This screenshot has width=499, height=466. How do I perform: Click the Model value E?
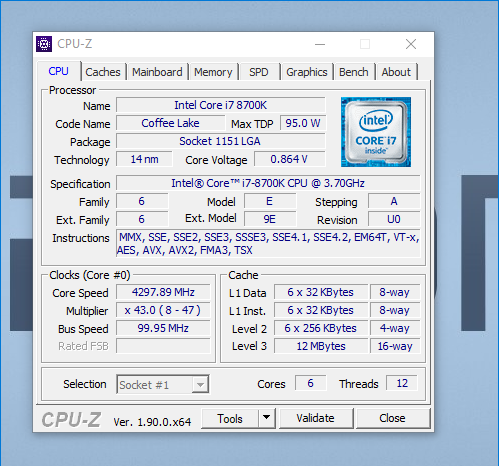270,201
